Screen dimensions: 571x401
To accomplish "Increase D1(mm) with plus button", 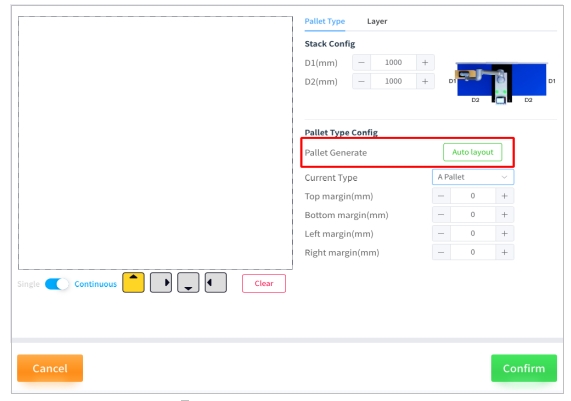I will point(425,63).
